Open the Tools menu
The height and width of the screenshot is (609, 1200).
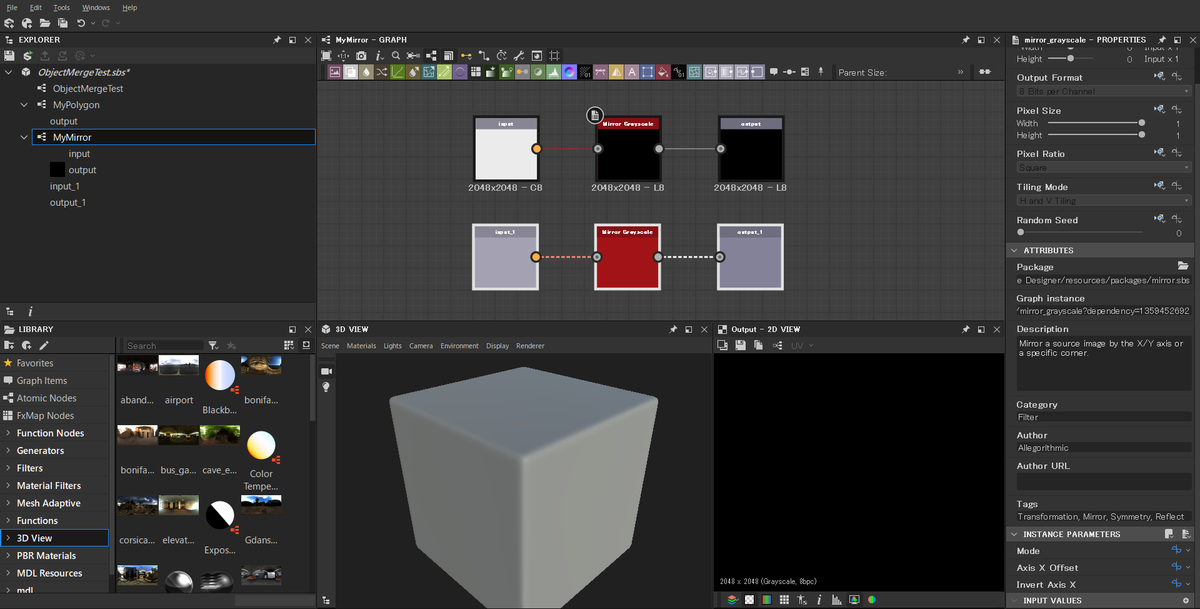pos(61,7)
